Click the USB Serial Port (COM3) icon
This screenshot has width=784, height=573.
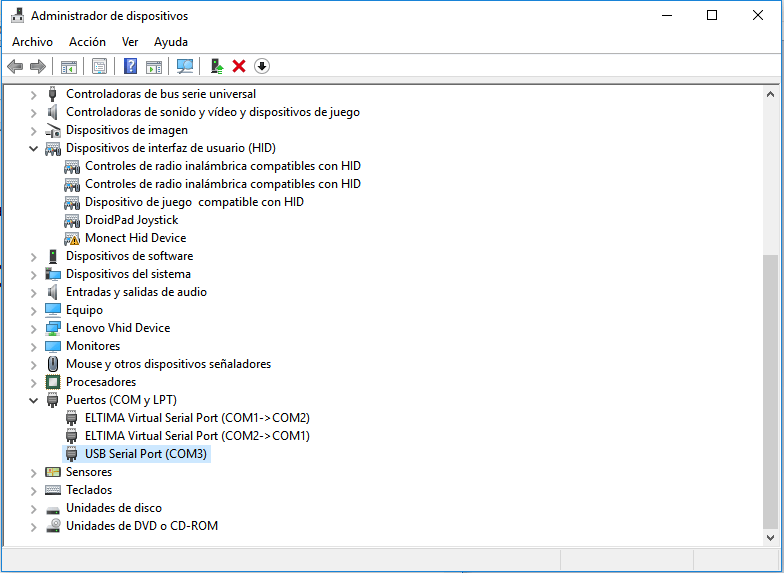pos(72,454)
